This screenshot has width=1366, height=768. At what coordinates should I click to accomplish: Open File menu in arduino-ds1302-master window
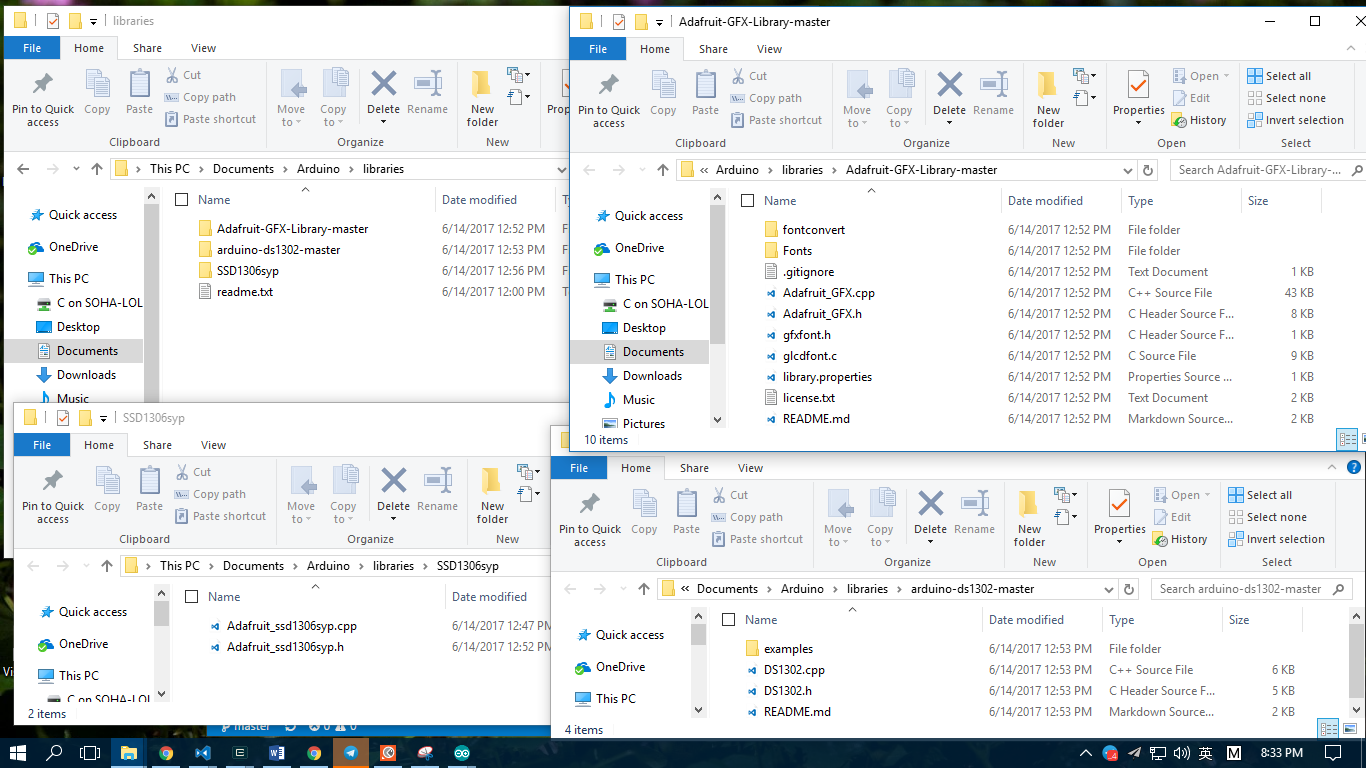click(x=579, y=468)
